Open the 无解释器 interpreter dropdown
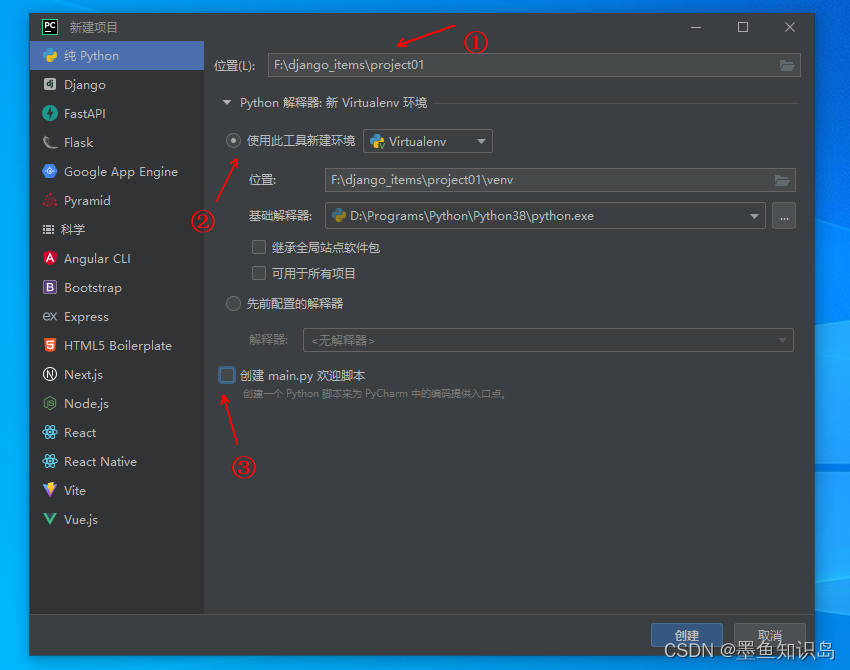The image size is (850, 670). point(548,340)
